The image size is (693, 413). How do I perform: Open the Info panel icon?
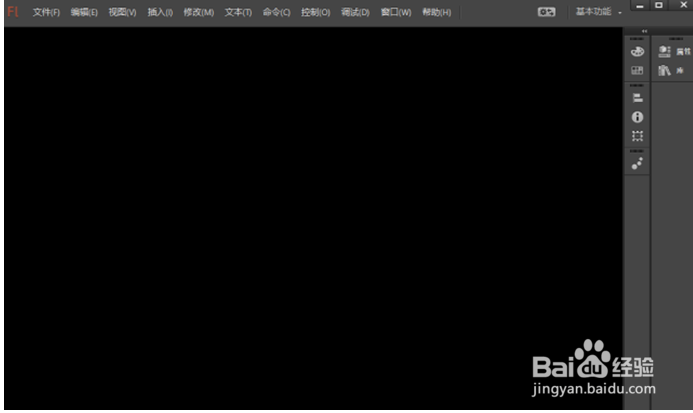[637, 117]
